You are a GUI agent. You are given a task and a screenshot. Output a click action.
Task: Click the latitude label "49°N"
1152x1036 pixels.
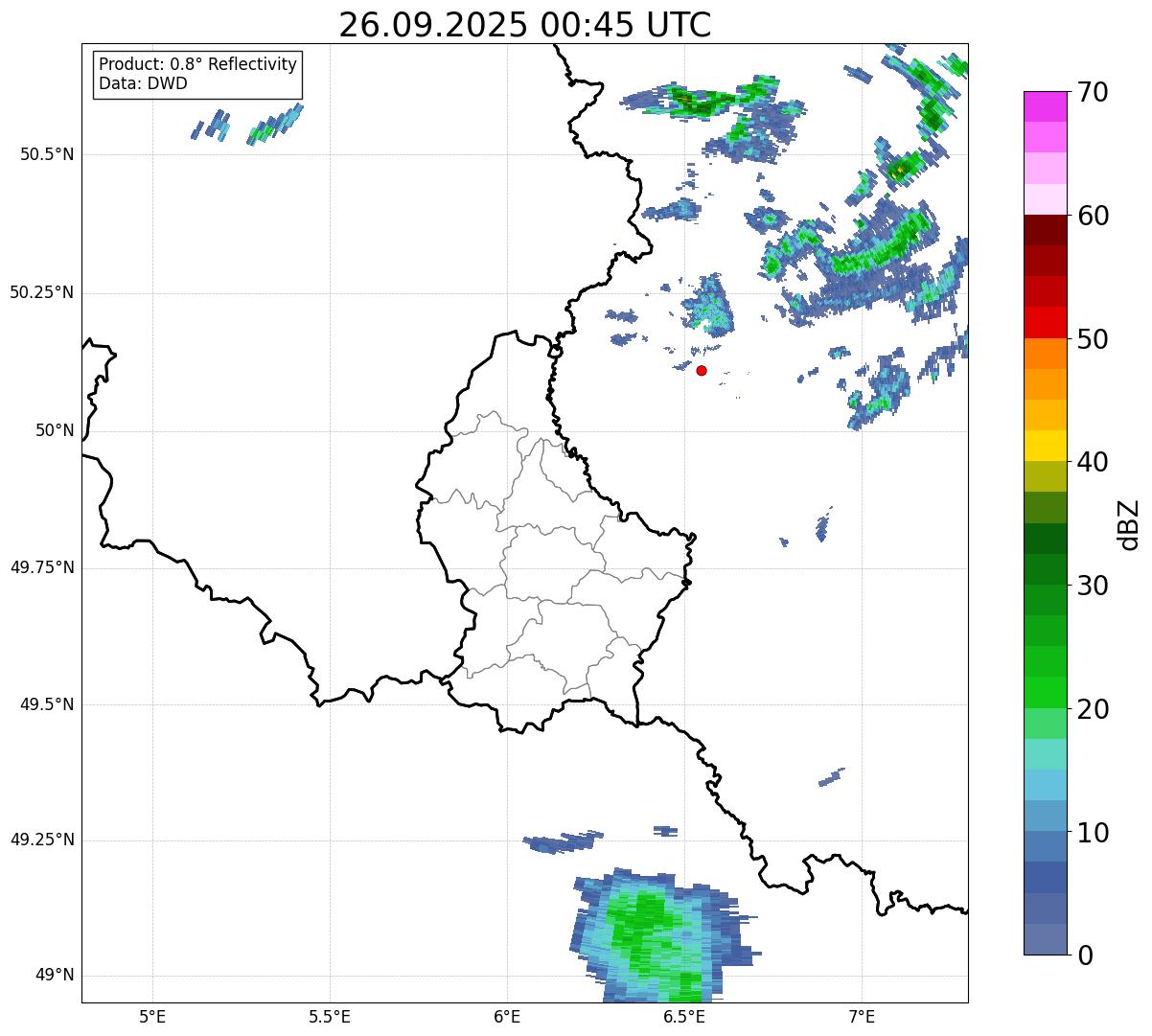point(55,976)
